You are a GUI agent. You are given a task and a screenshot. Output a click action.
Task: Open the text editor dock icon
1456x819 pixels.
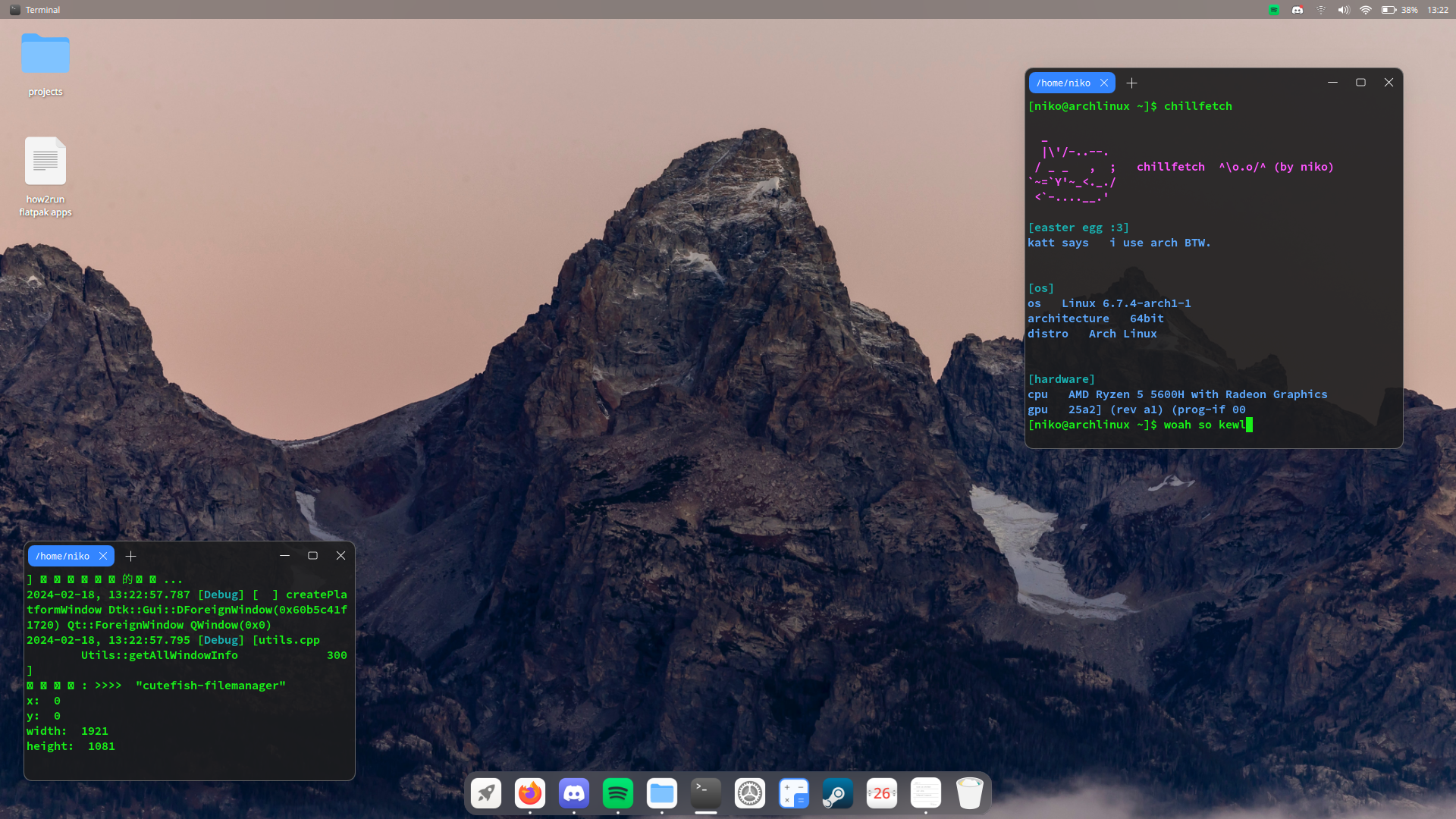tap(926, 793)
